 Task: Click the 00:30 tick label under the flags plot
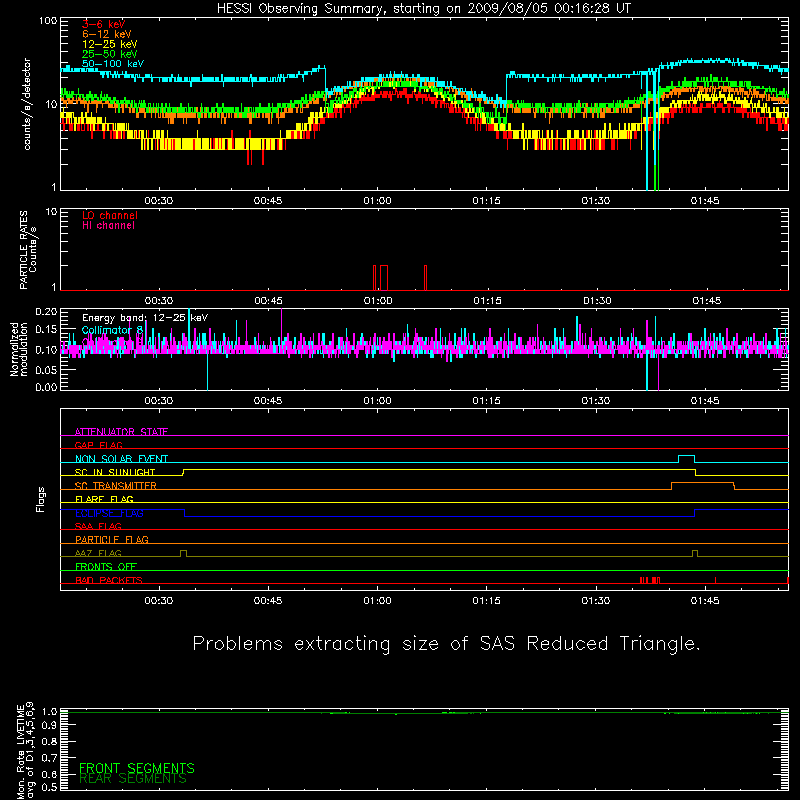pyautogui.click(x=159, y=601)
